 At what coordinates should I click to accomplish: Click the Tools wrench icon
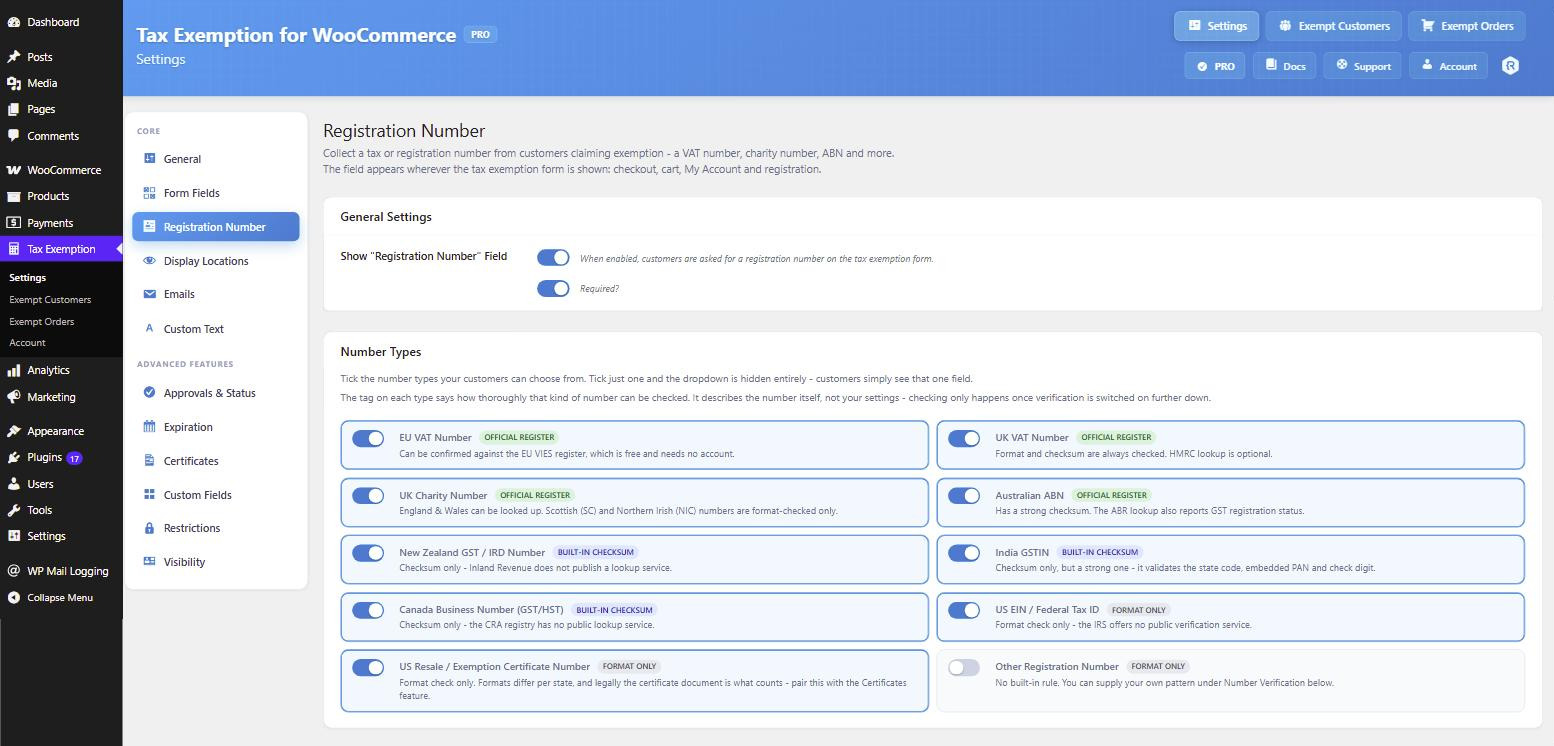click(13, 510)
